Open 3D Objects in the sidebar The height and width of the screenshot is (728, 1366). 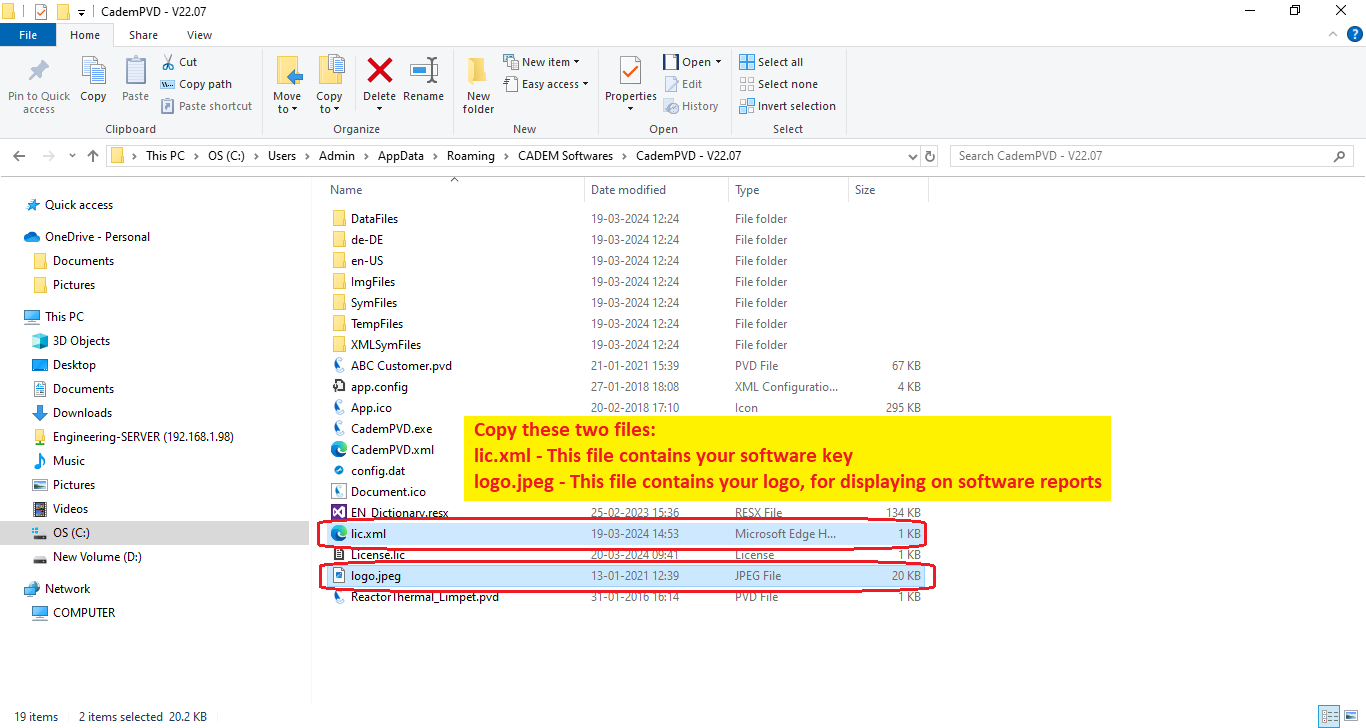81,341
